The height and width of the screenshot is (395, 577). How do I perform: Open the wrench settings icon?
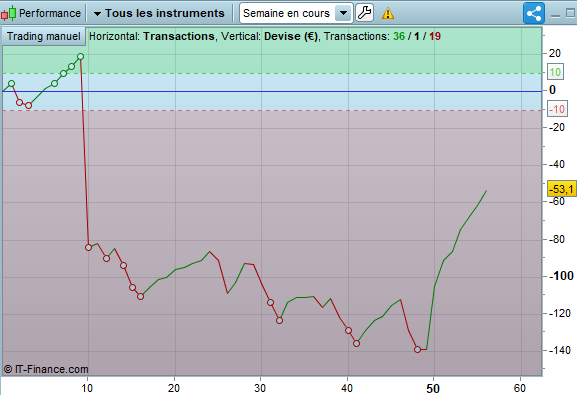(x=365, y=13)
